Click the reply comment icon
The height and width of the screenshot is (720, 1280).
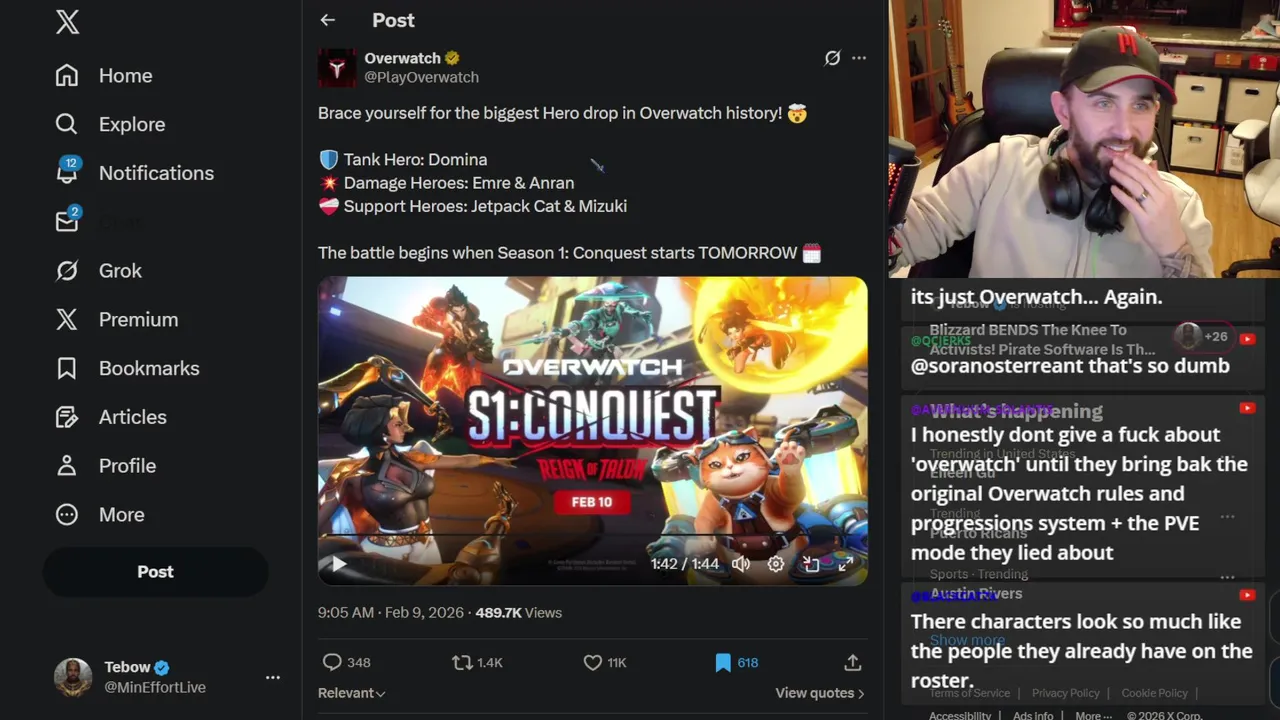click(x=332, y=662)
